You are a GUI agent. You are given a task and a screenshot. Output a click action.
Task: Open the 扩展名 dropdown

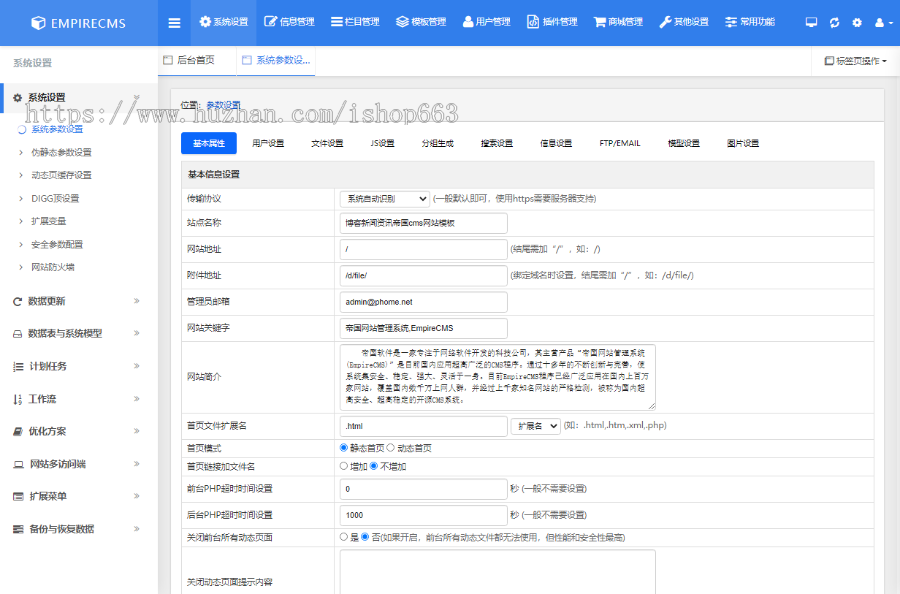(535, 426)
